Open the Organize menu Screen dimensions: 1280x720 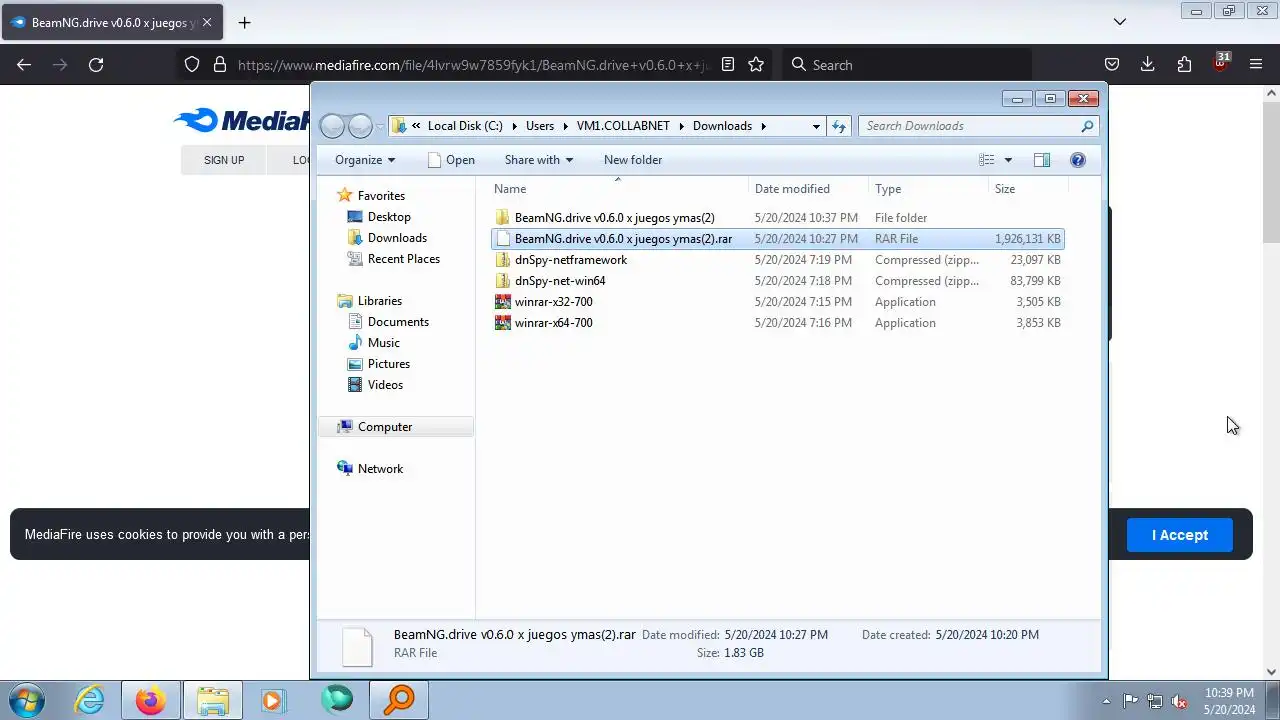click(365, 160)
